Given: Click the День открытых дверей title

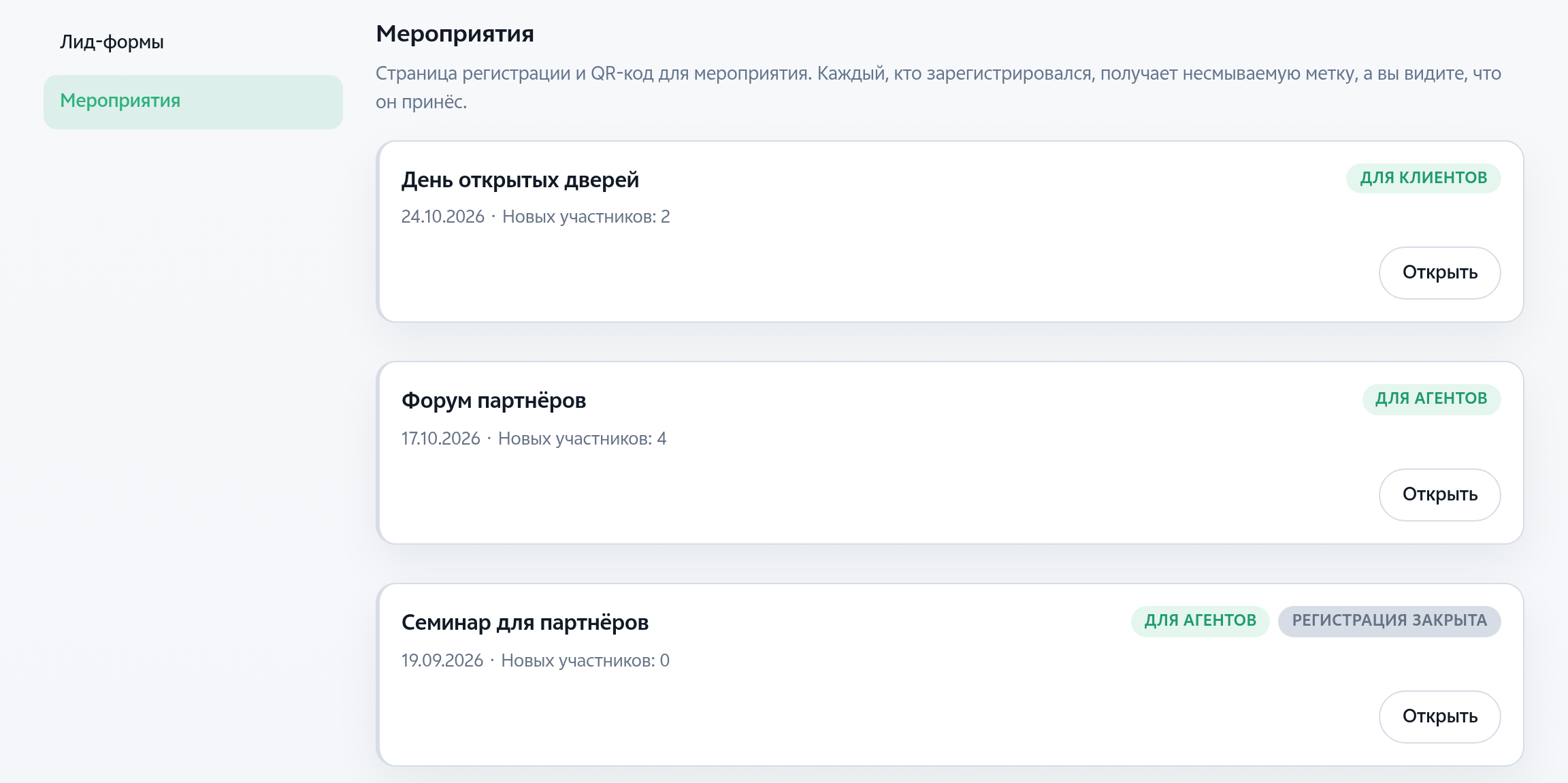Looking at the screenshot, I should point(520,180).
